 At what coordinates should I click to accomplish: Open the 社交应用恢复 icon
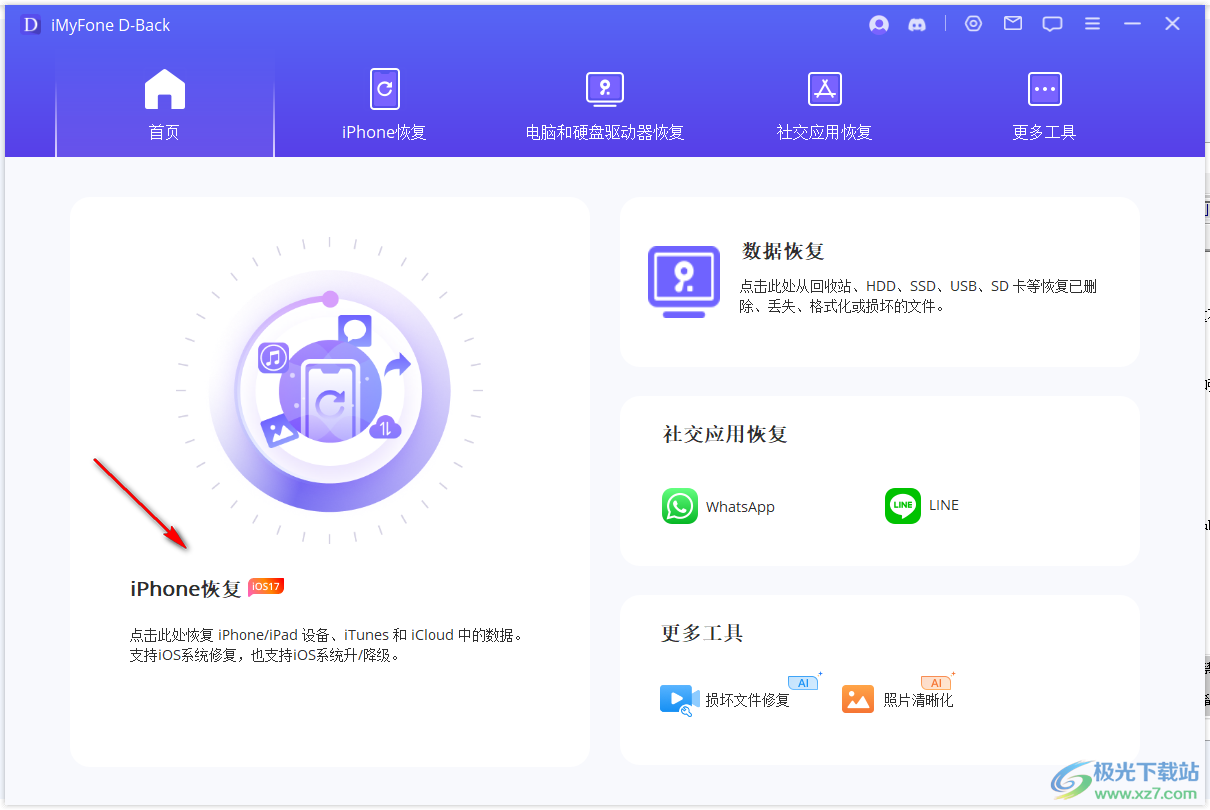824,89
